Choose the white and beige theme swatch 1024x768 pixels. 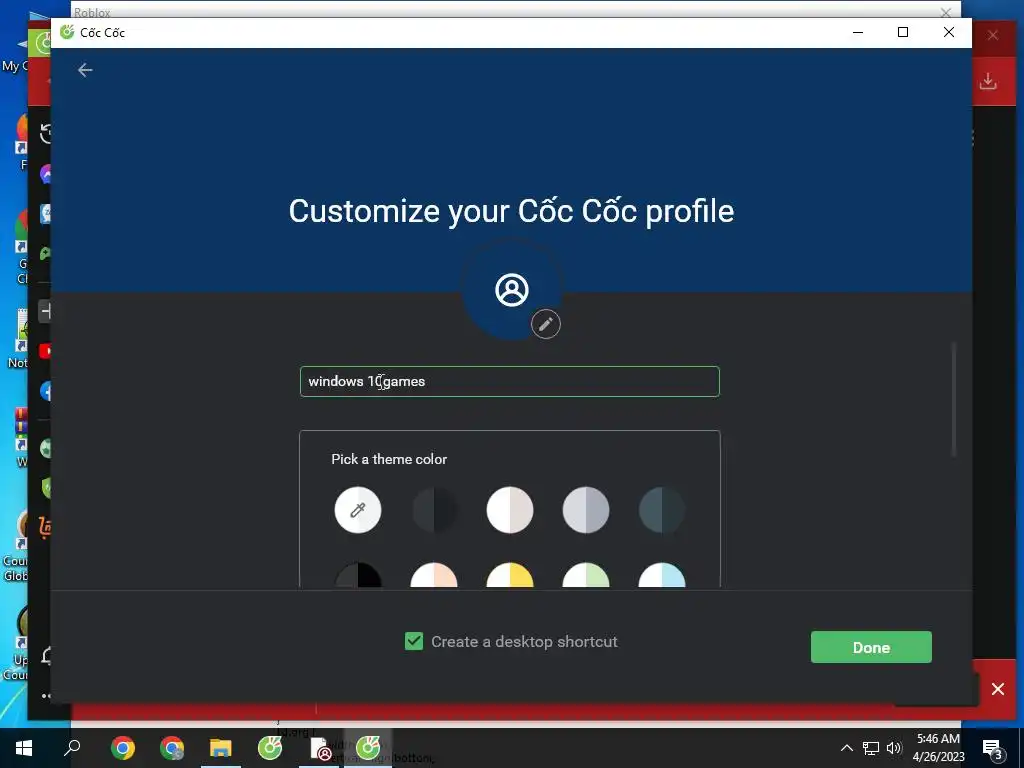[510, 510]
